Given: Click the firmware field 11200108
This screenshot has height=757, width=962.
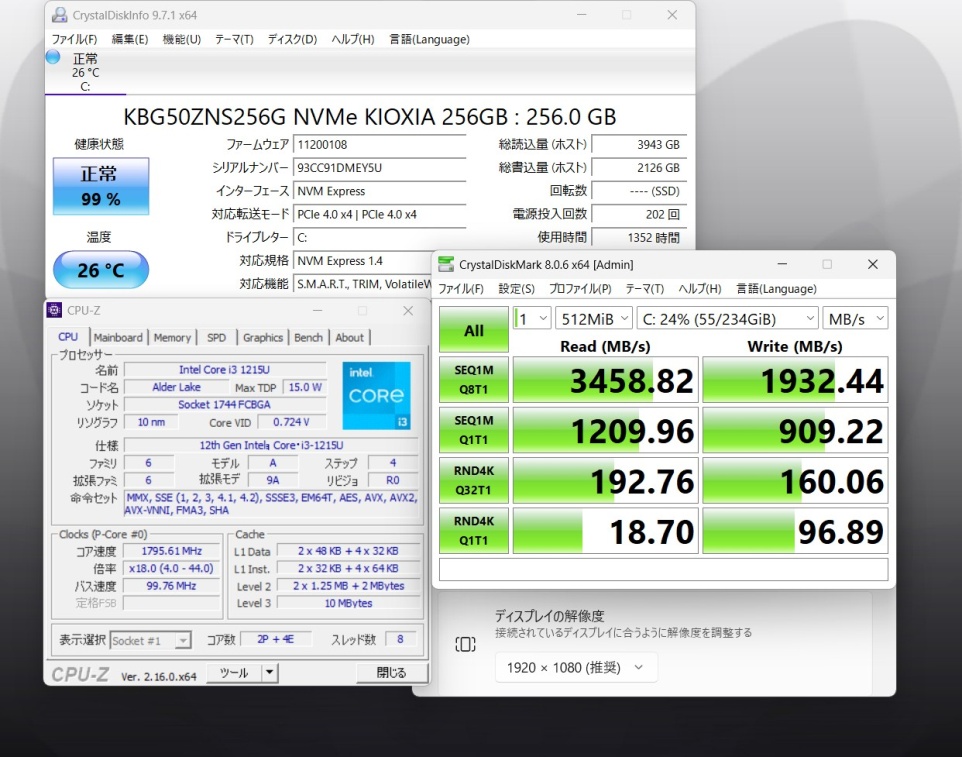Looking at the screenshot, I should pos(379,145).
